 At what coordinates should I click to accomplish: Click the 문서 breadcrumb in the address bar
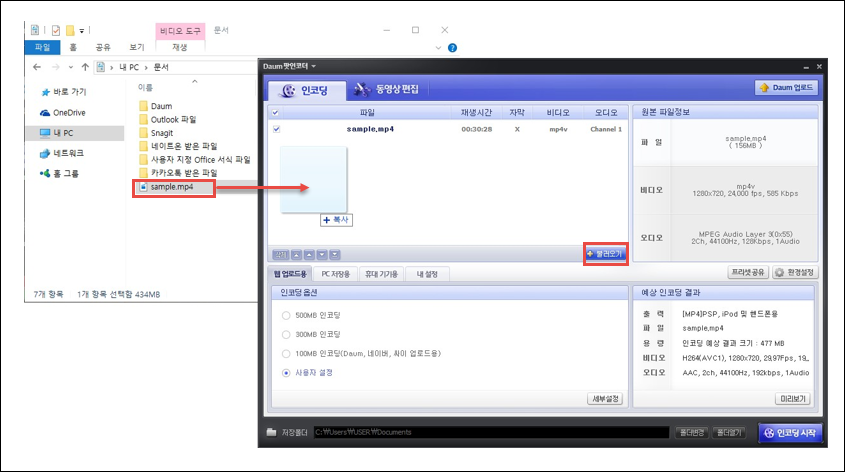click(x=161, y=67)
